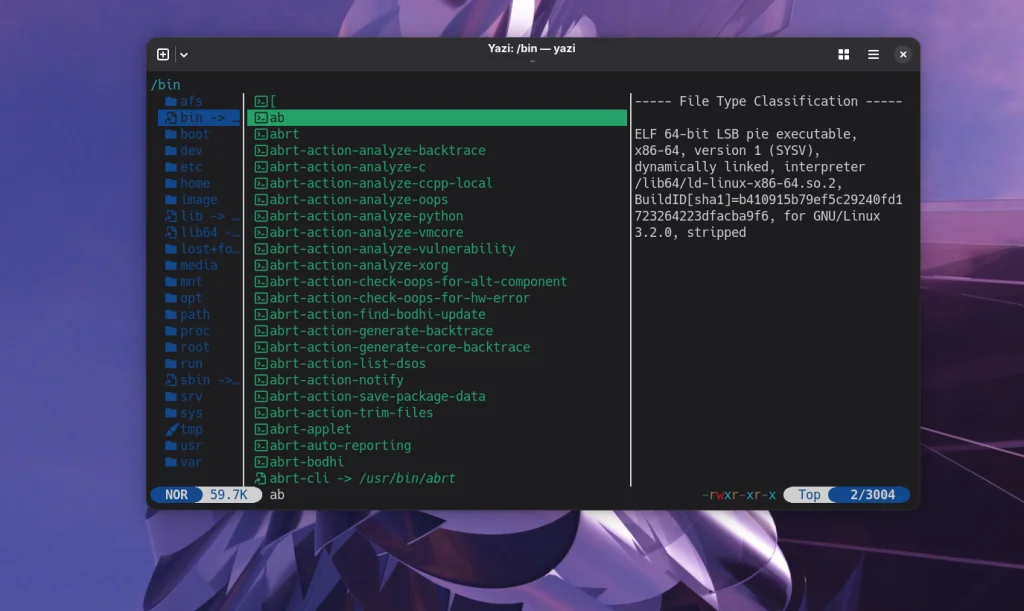Select abrt-action-find-bodhi-update

pyautogui.click(x=377, y=315)
